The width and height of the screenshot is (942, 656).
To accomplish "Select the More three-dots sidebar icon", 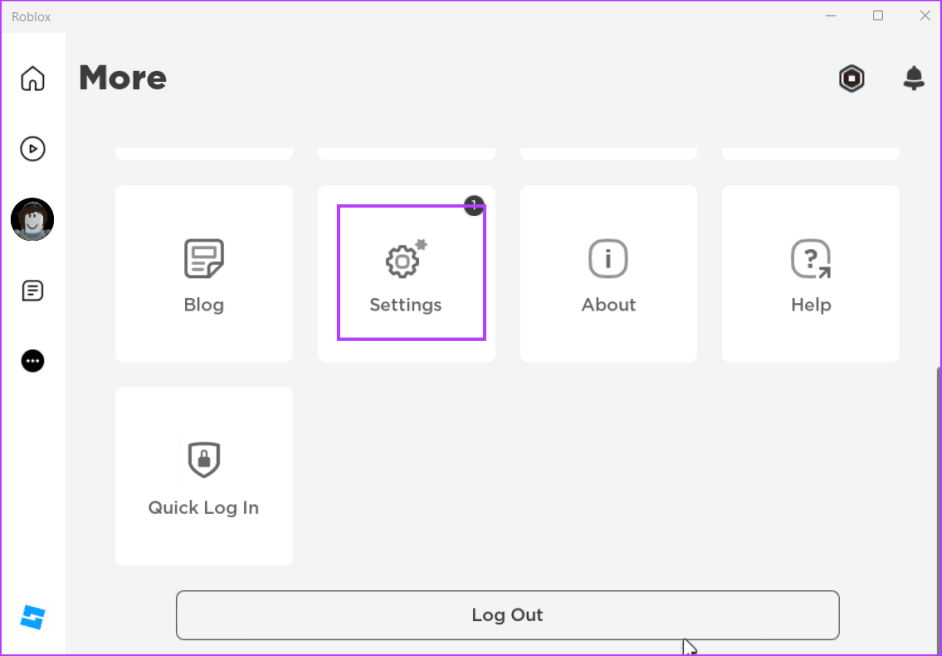I will [x=33, y=361].
